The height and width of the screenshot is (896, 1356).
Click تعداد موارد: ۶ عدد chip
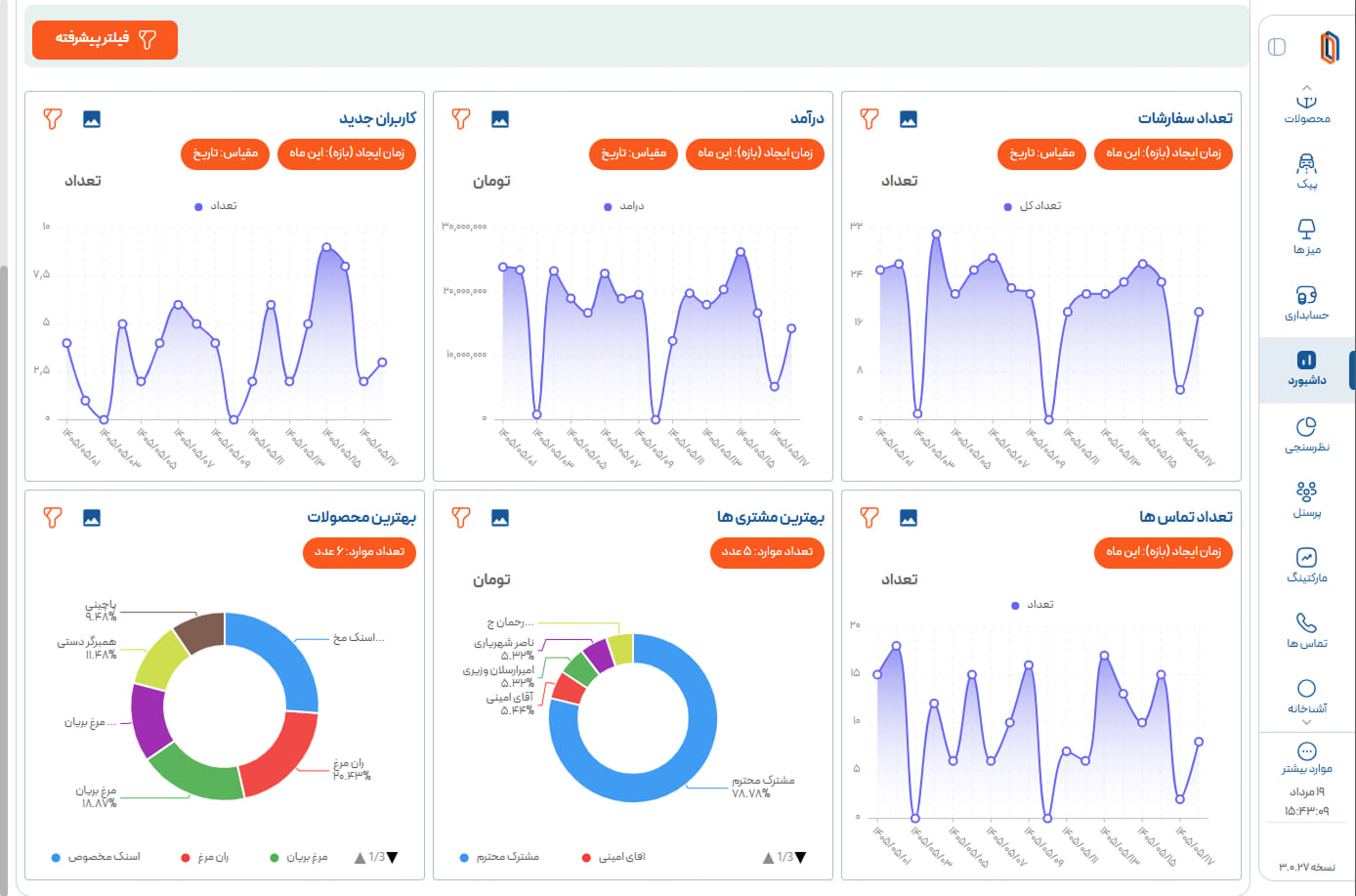(359, 552)
